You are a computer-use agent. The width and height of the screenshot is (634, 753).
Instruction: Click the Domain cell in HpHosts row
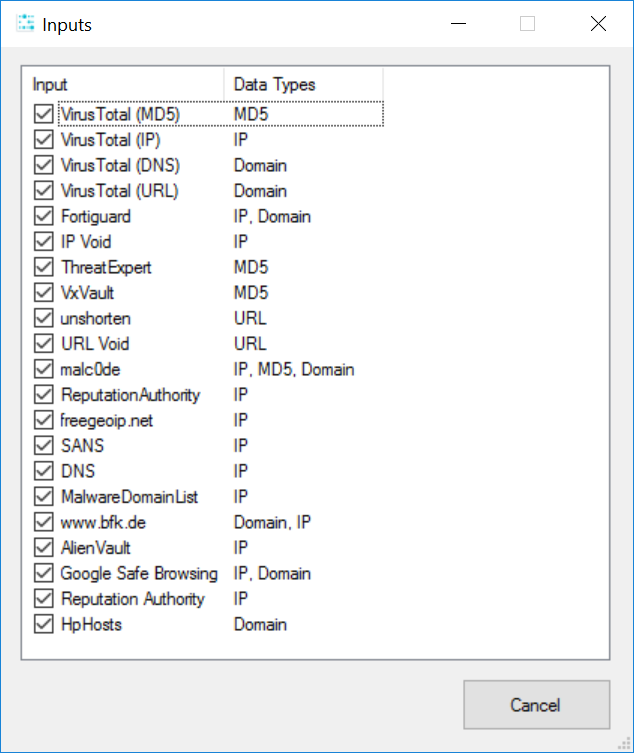coord(260,624)
